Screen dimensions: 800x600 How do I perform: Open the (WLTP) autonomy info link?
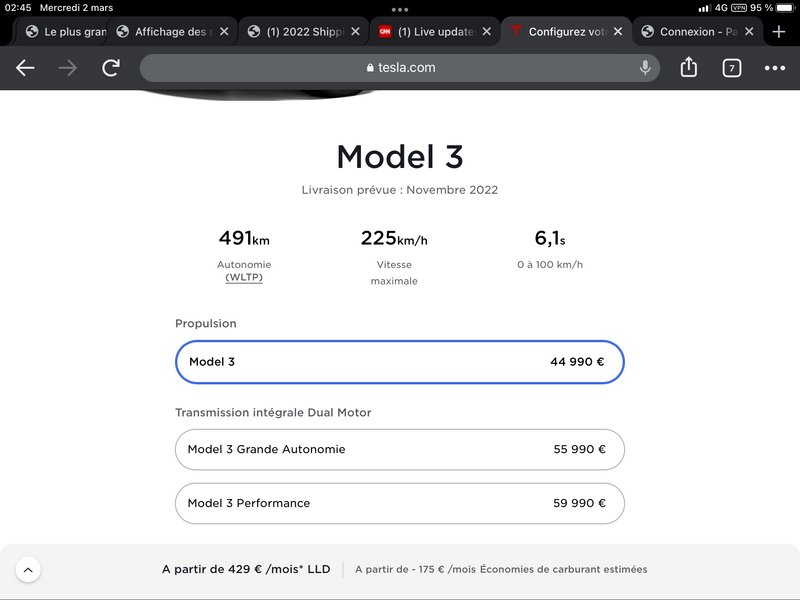244,278
